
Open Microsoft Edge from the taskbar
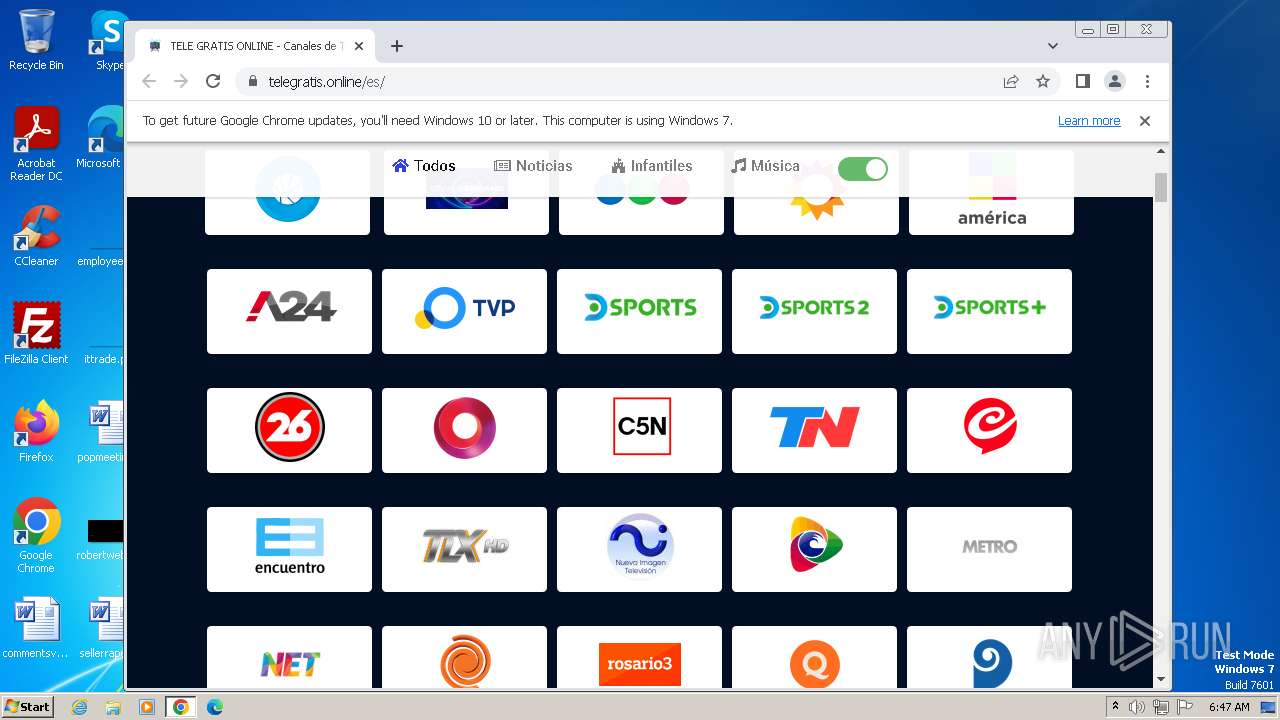click(x=214, y=707)
